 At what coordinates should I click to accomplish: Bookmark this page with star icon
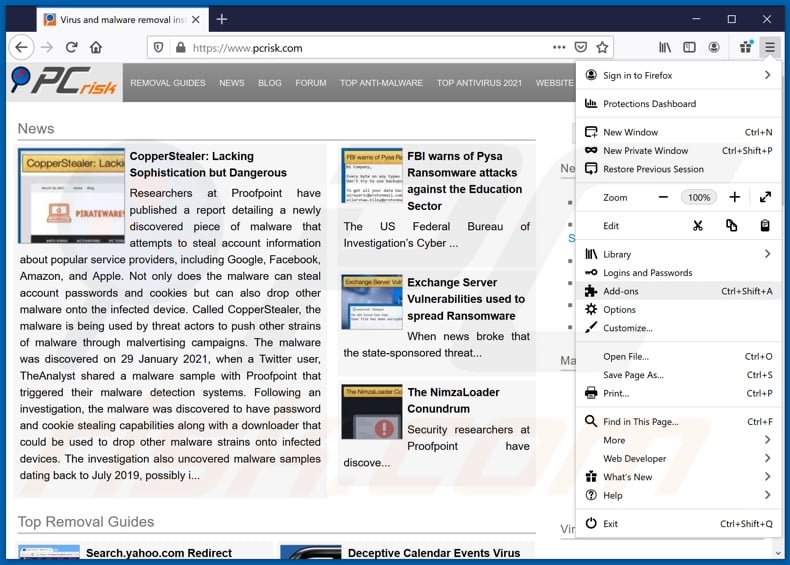pos(602,47)
